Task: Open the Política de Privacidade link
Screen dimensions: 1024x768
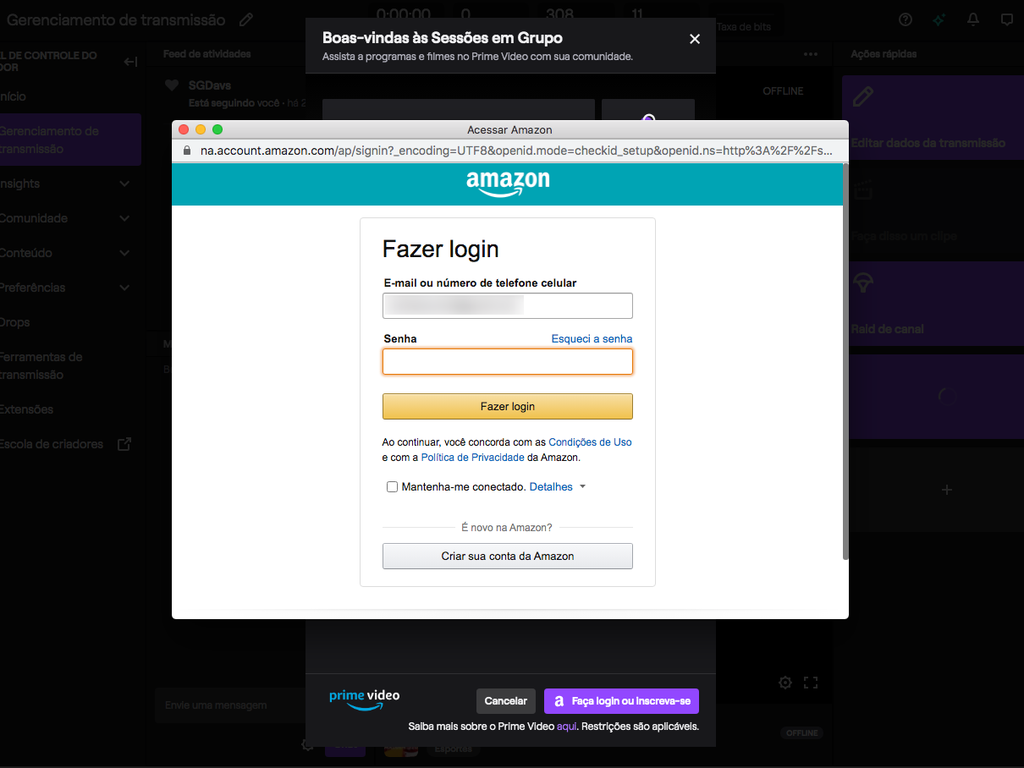Action: click(473, 457)
